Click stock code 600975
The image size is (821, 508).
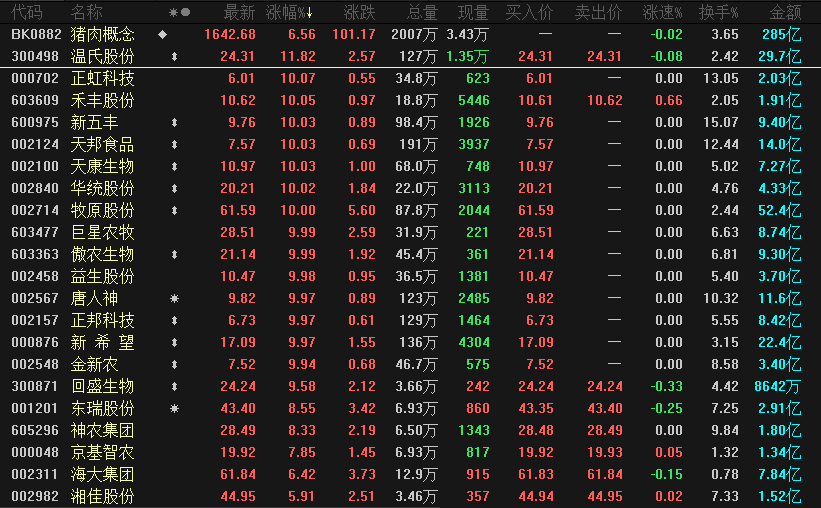click(x=35, y=123)
